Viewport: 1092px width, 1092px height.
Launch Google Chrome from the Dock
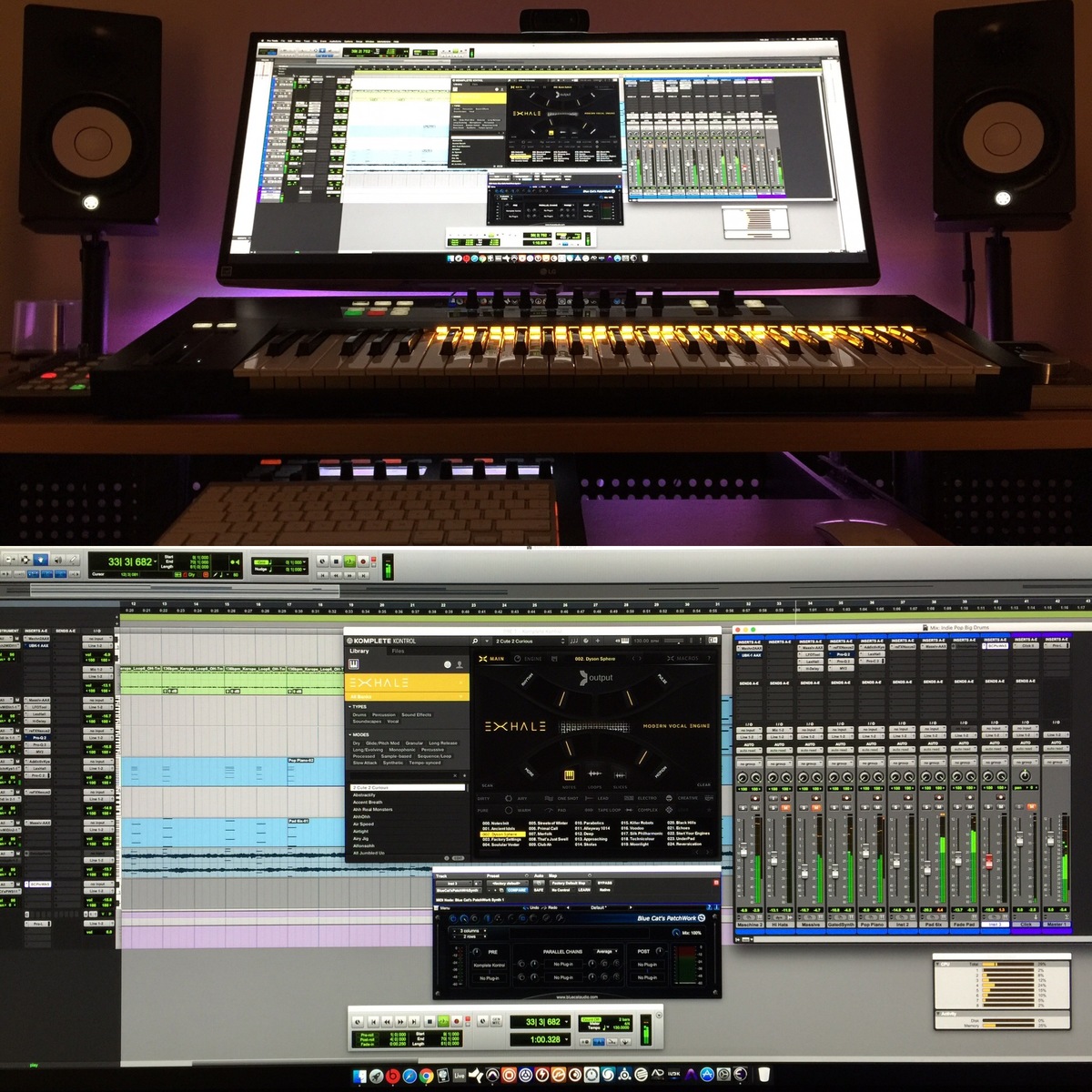pyautogui.click(x=426, y=1076)
